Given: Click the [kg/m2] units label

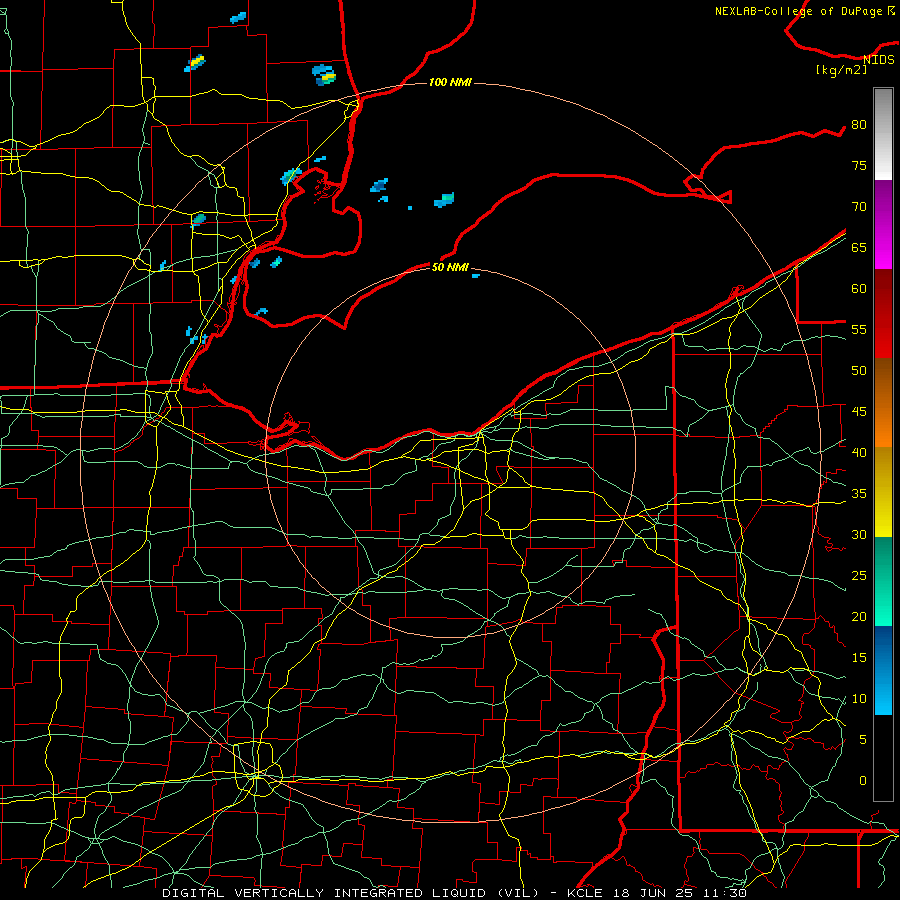Looking at the screenshot, I should pyautogui.click(x=841, y=70).
